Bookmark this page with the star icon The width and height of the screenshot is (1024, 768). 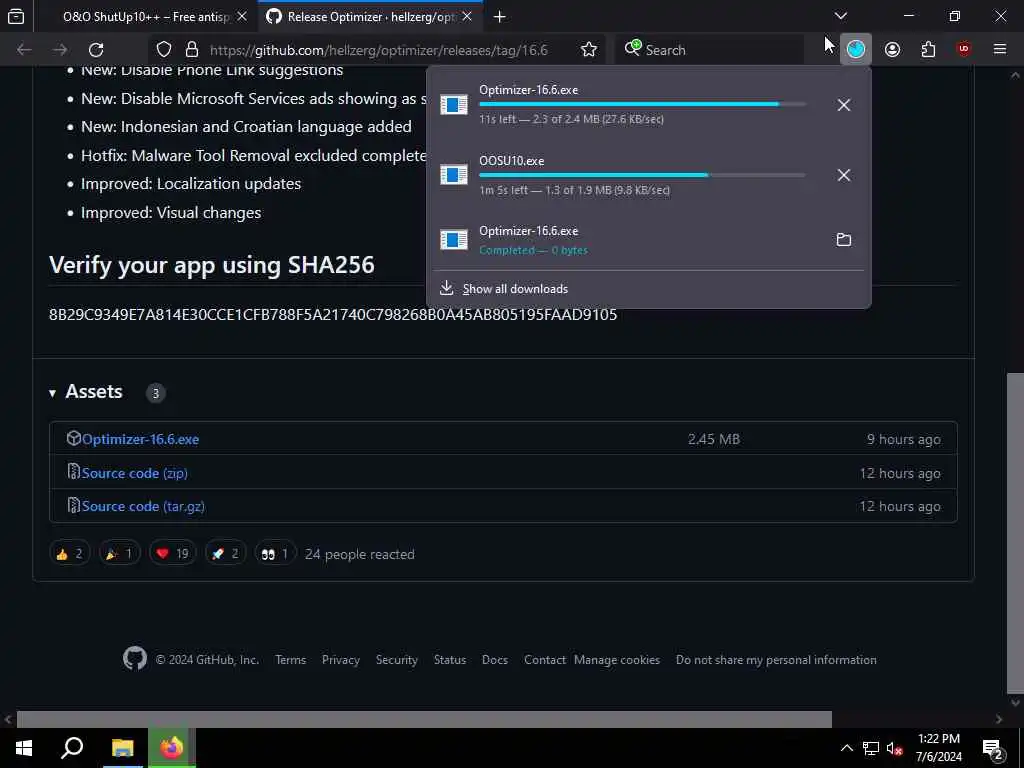coord(588,50)
